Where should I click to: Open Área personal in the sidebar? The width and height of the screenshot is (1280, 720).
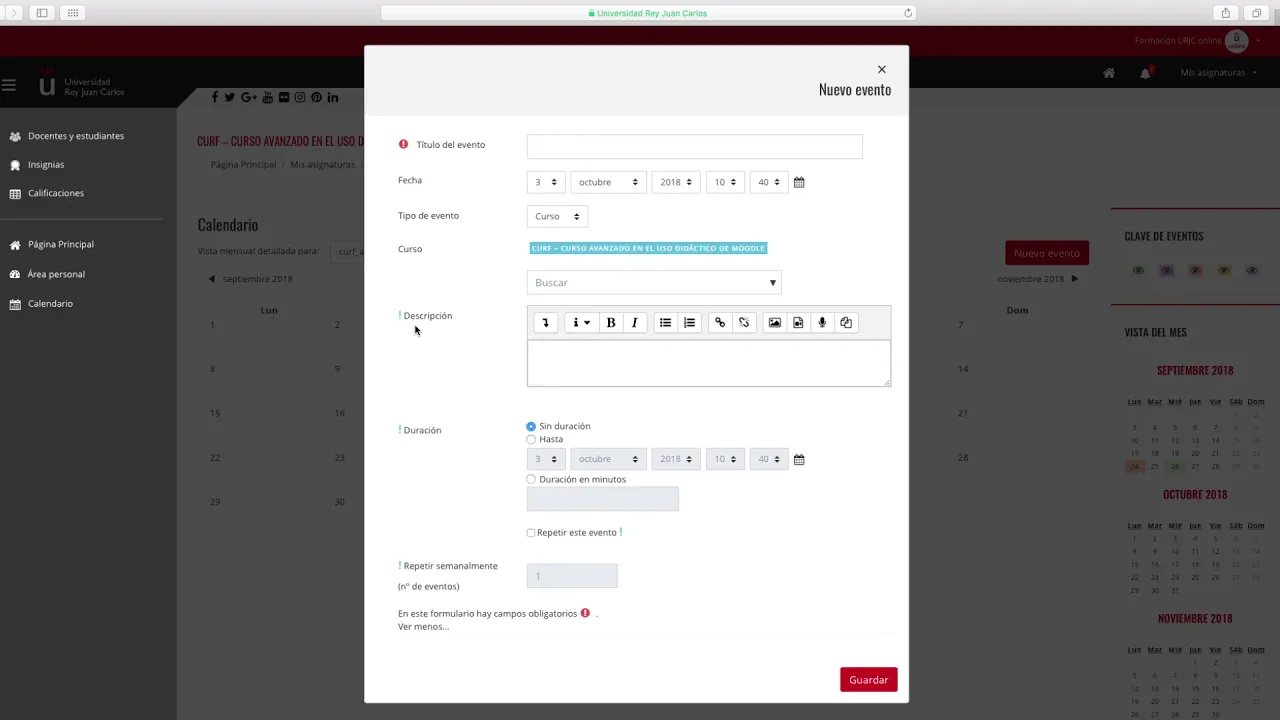point(56,275)
